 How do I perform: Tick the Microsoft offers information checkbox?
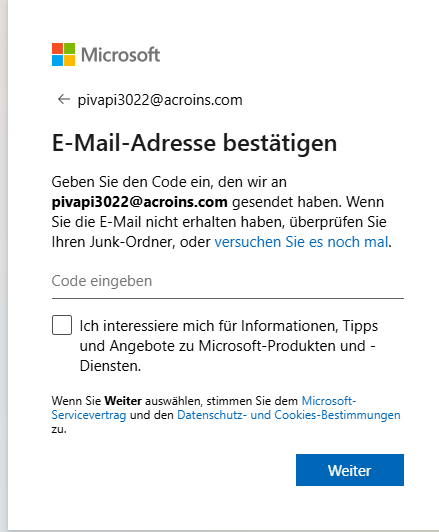click(62, 325)
